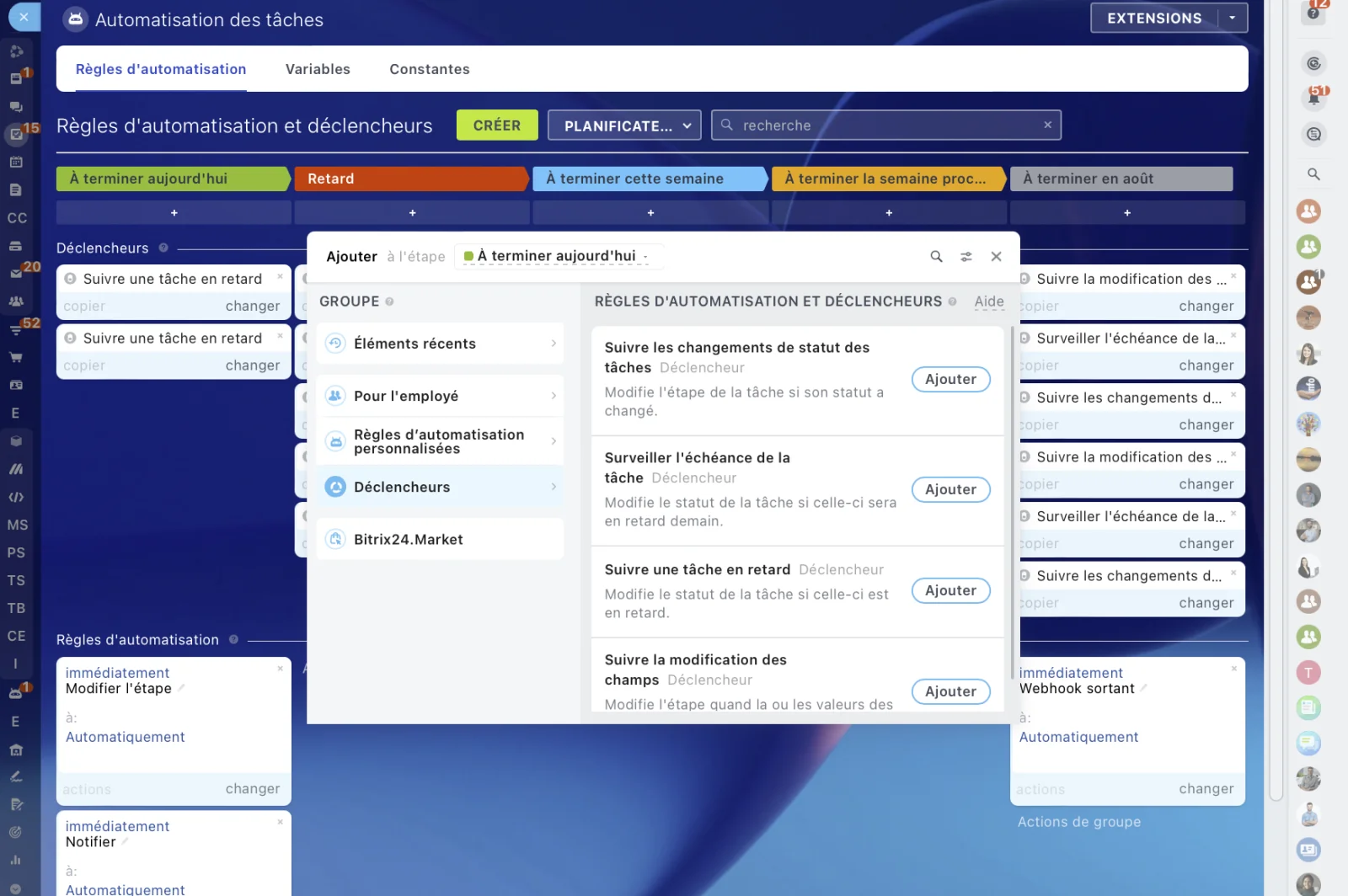Click the search icon in the Ajouter dialog

tap(936, 257)
